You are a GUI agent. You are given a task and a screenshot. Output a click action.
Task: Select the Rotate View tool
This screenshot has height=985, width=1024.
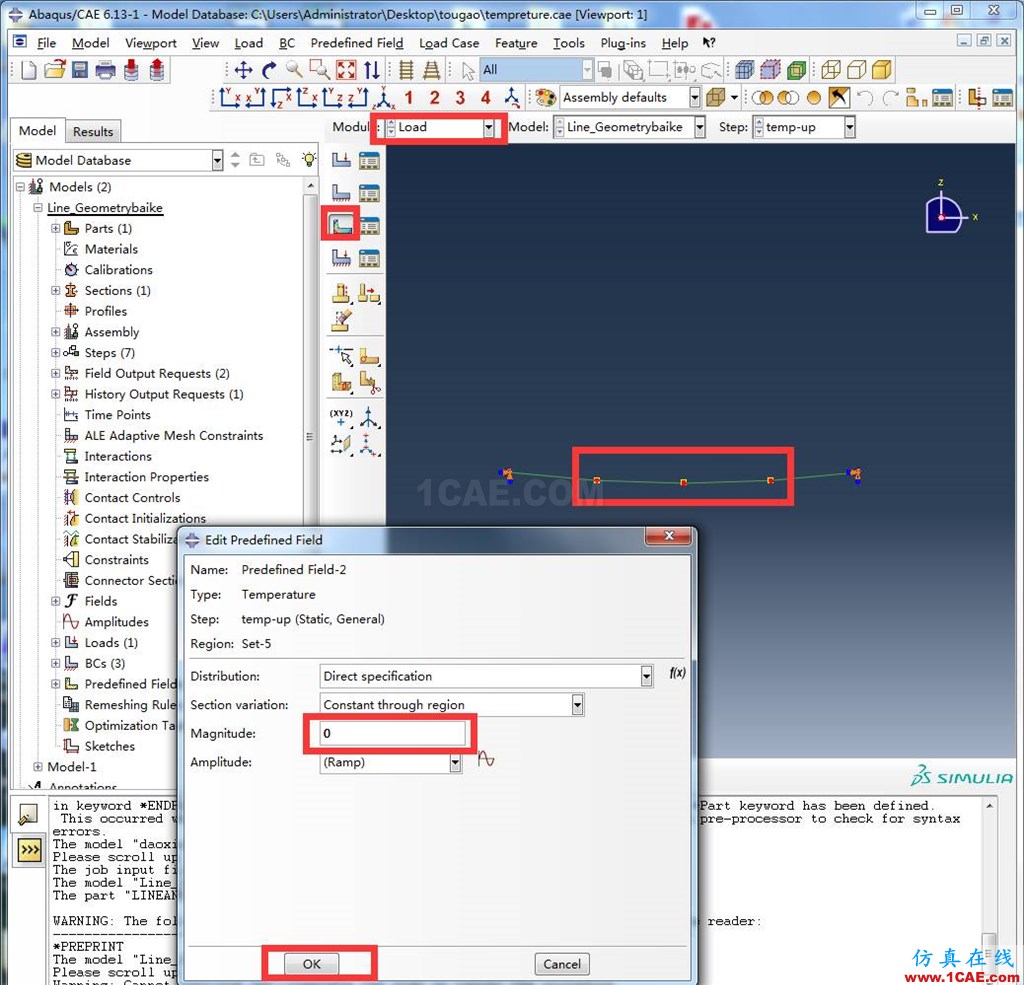tap(269, 70)
